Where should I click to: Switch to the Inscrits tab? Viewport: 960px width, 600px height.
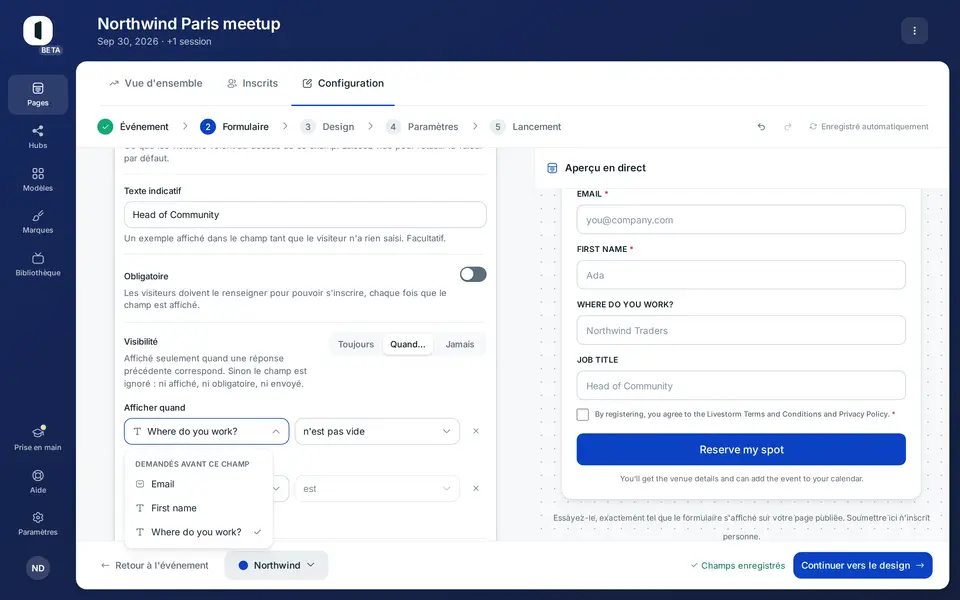coord(252,83)
